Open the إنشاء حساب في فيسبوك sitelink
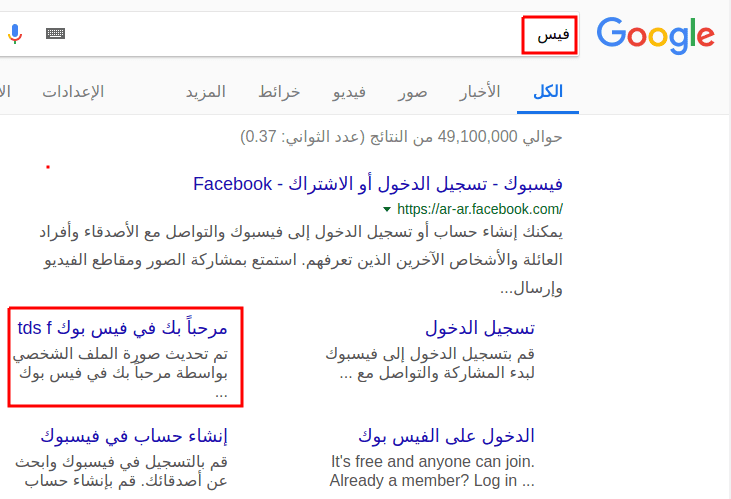731x499 pixels. (x=134, y=436)
